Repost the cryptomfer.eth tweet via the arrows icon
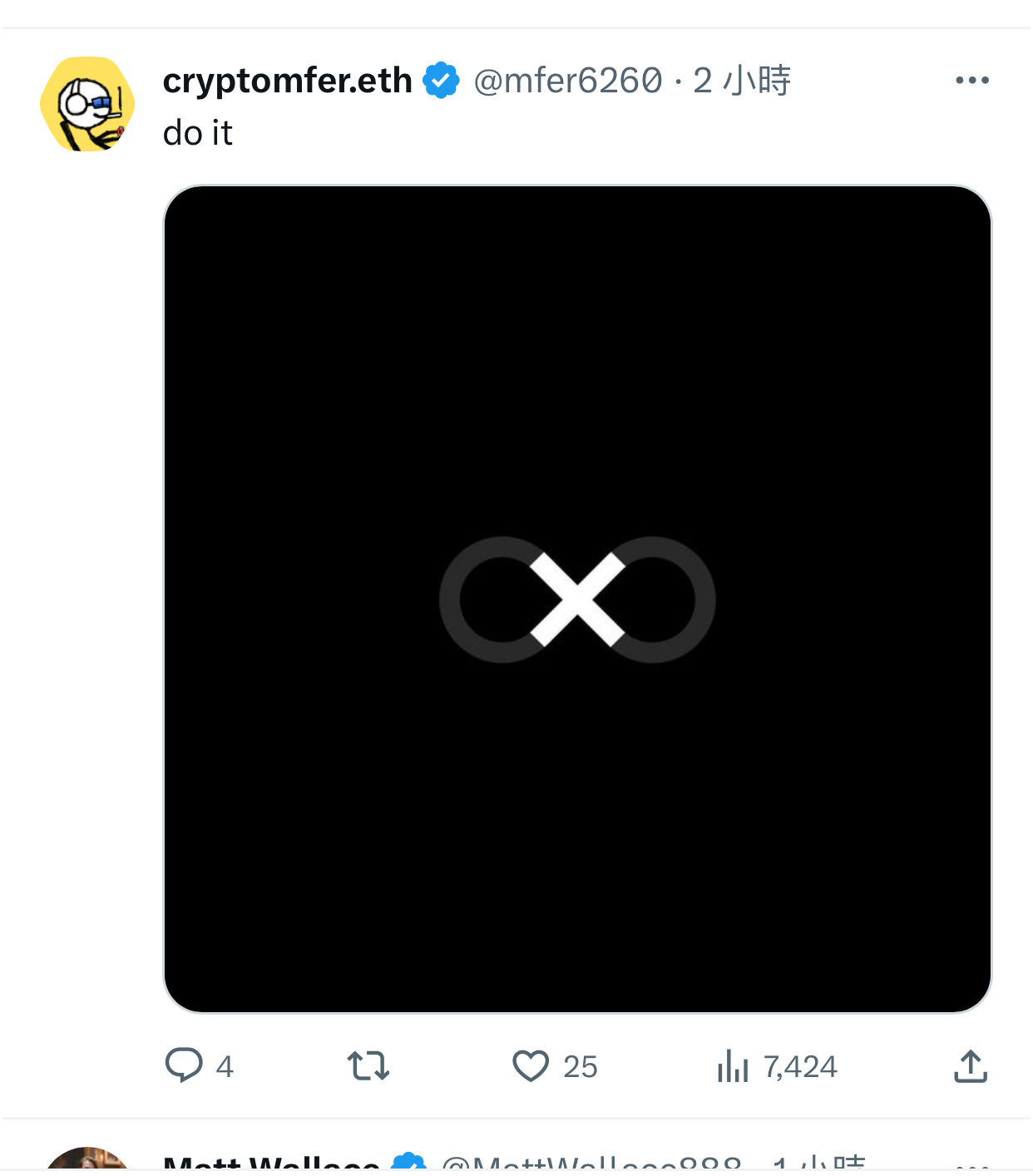Image resolution: width=1033 pixels, height=1176 pixels. 368,1065
